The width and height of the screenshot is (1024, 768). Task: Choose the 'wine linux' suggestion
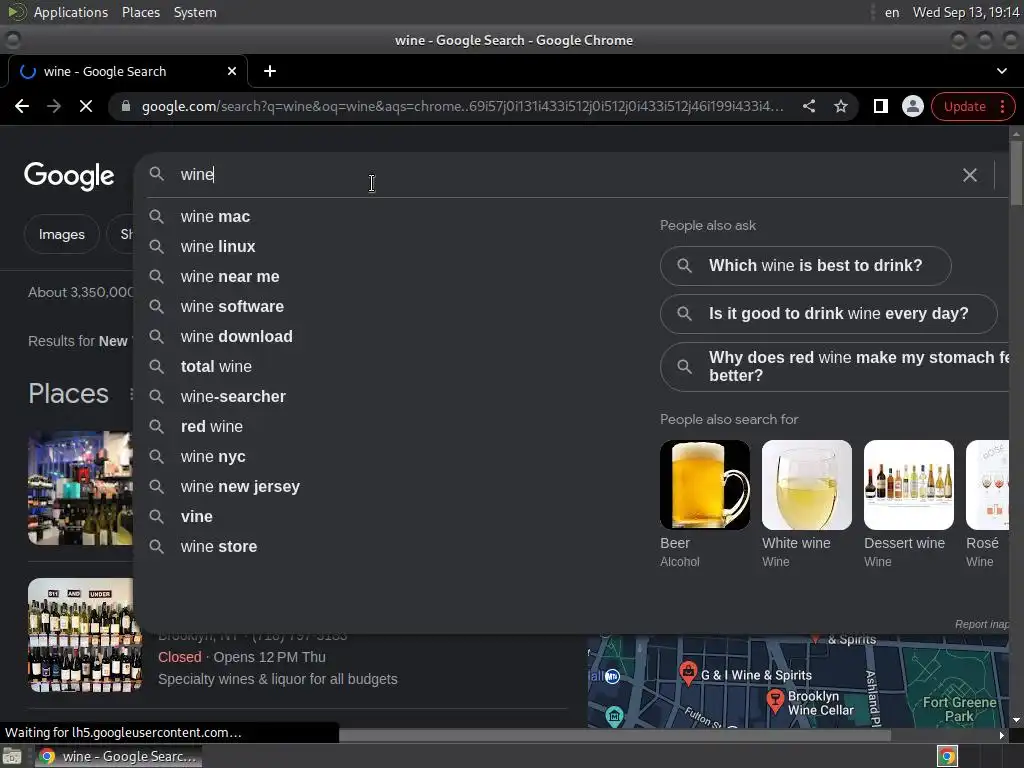click(217, 247)
